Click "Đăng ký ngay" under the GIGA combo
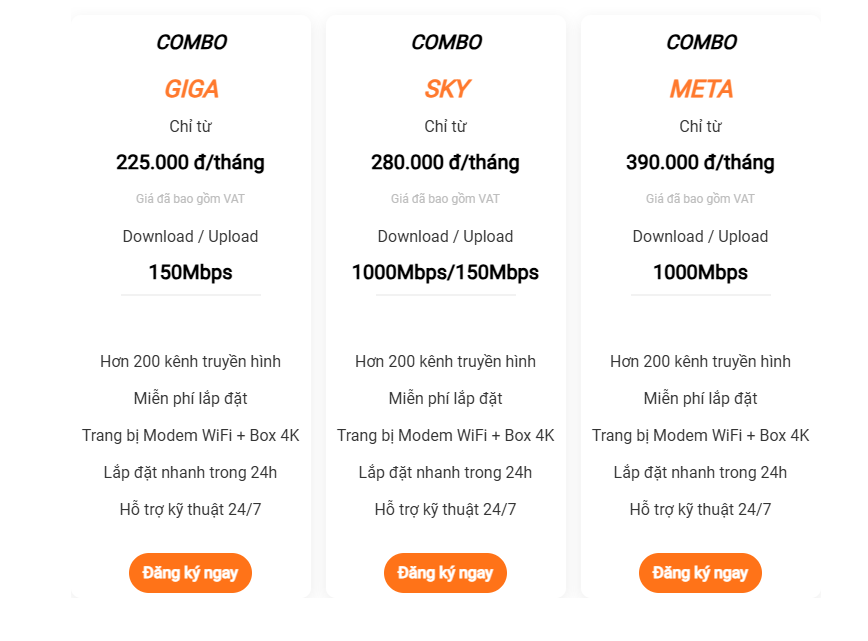The image size is (868, 641). click(190, 573)
